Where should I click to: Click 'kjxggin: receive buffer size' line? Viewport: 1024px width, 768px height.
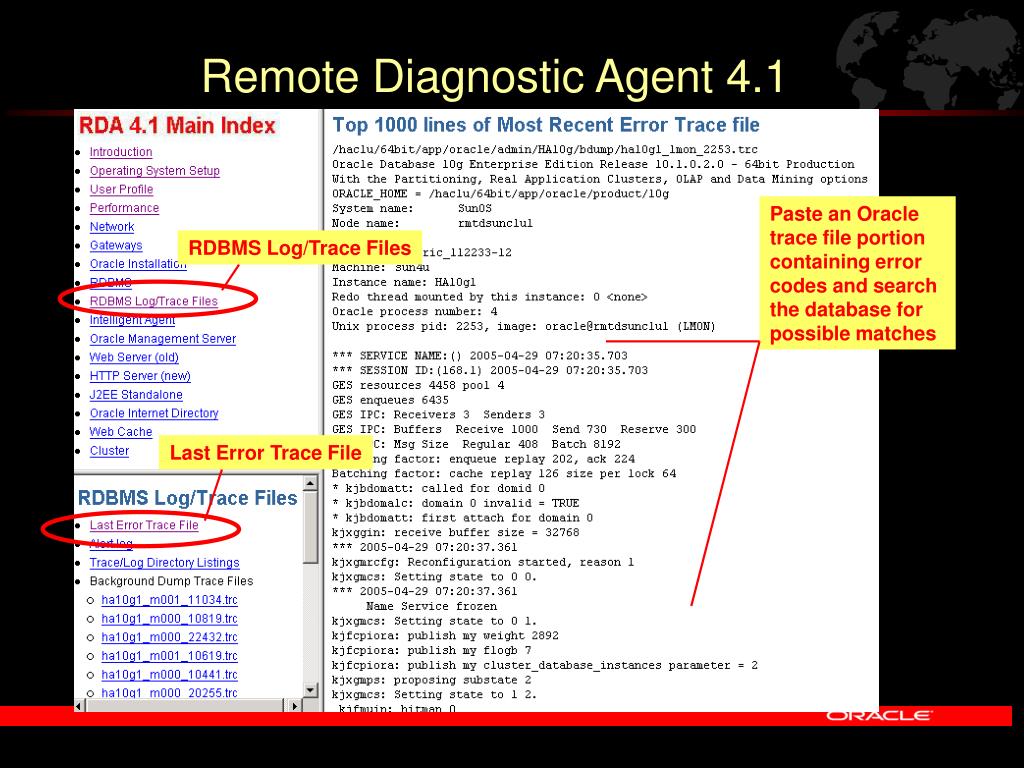(455, 533)
